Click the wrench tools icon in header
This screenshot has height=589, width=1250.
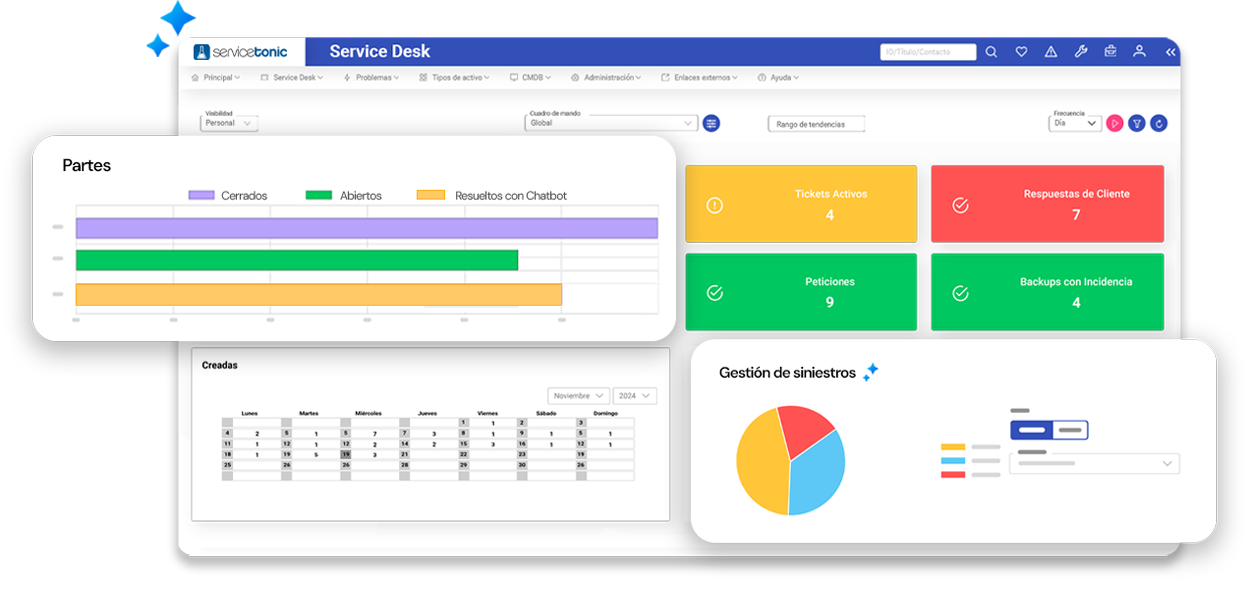pyautogui.click(x=1081, y=51)
